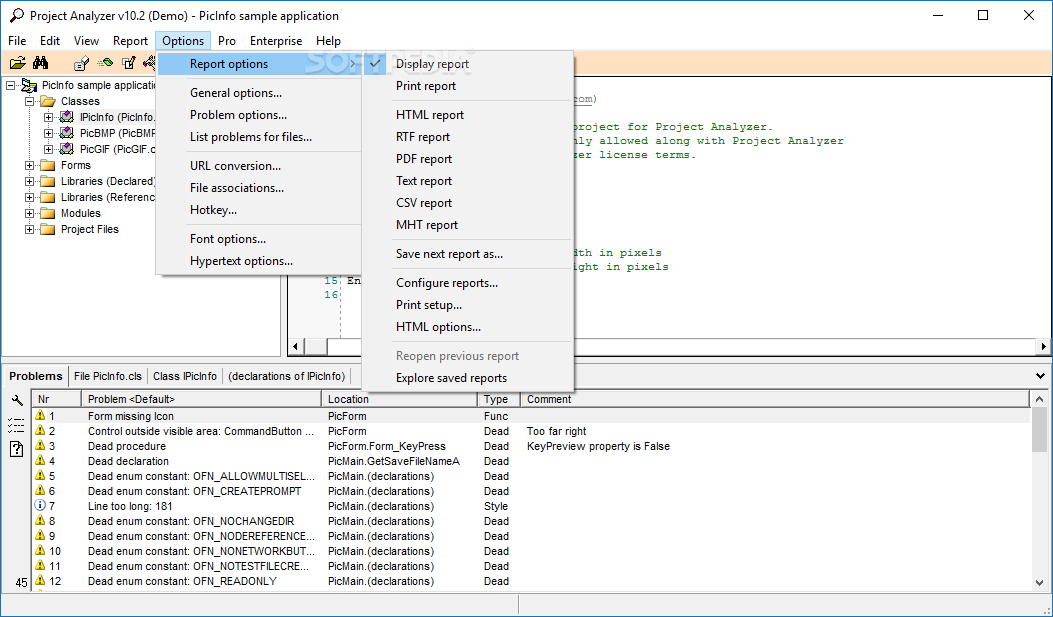Click problems list scroll down arrow
This screenshot has height=617, width=1053.
pyautogui.click(x=1040, y=583)
